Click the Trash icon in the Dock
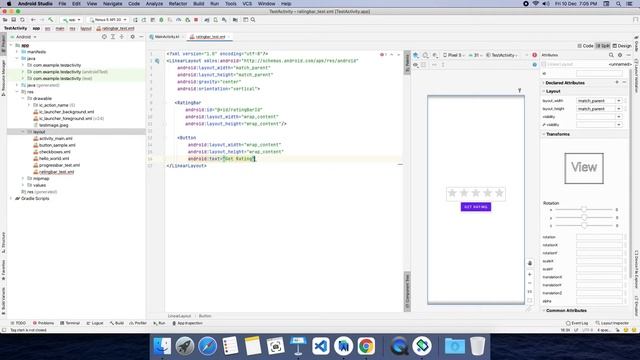Image resolution: width=640 pixels, height=360 pixels. (477, 346)
